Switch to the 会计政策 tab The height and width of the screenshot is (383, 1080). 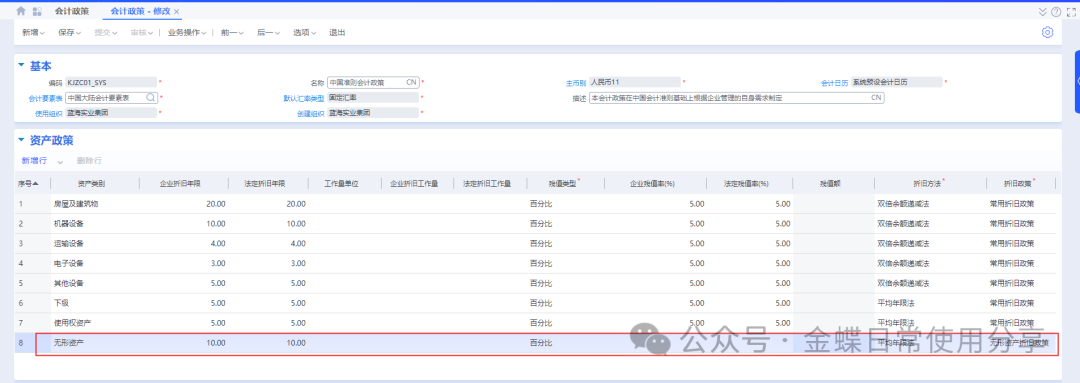[72, 11]
